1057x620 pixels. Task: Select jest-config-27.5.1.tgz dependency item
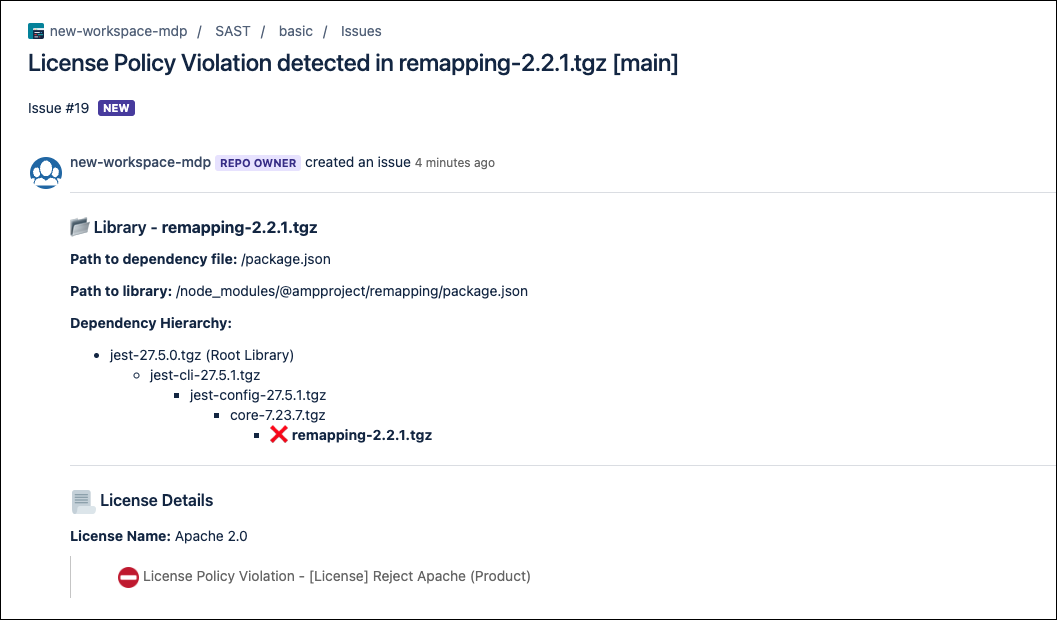click(x=258, y=395)
